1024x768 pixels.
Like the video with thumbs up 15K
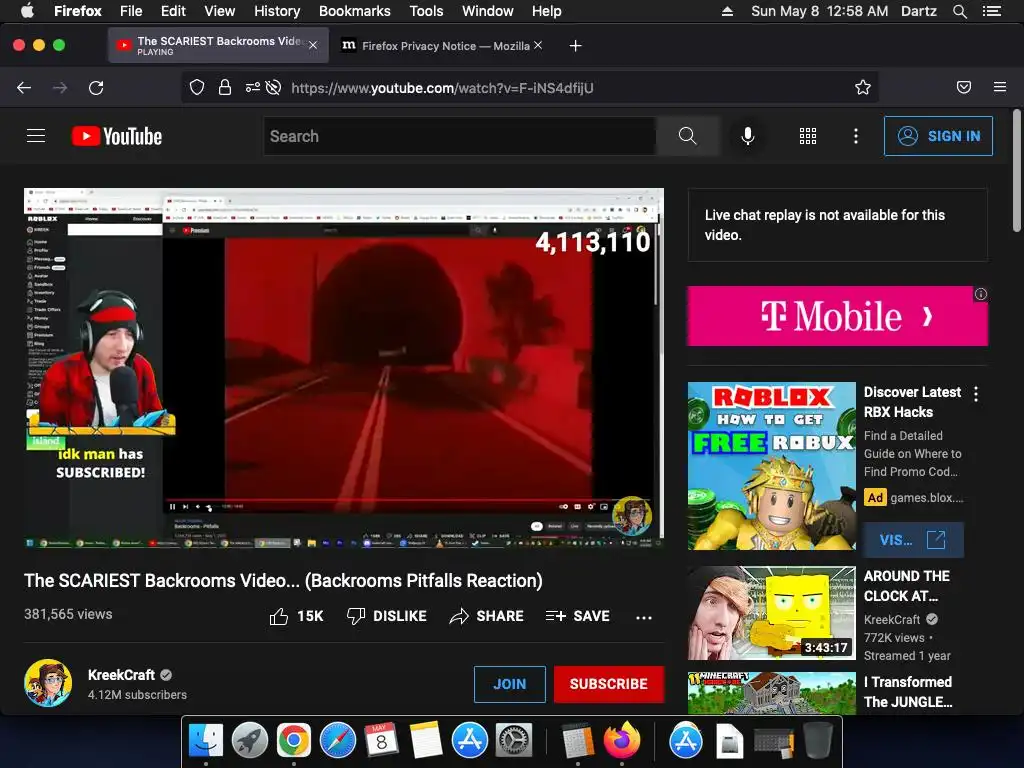point(296,616)
